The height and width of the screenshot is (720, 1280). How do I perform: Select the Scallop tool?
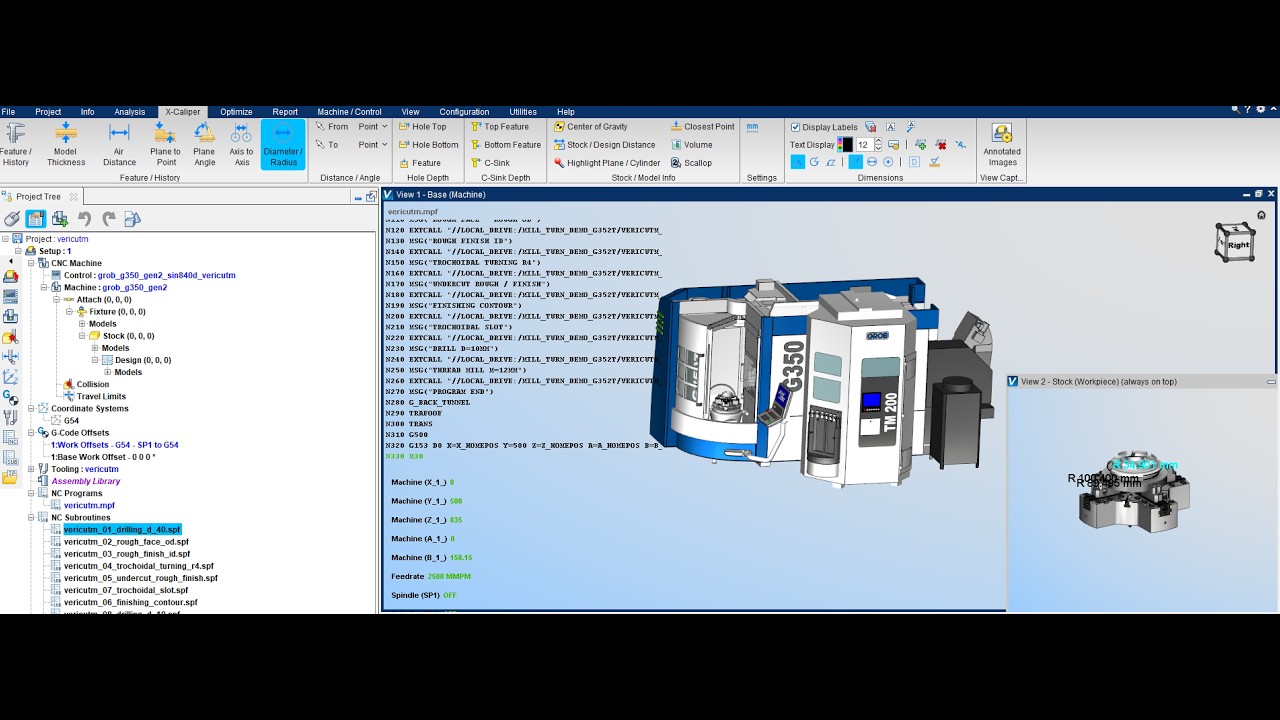point(691,163)
